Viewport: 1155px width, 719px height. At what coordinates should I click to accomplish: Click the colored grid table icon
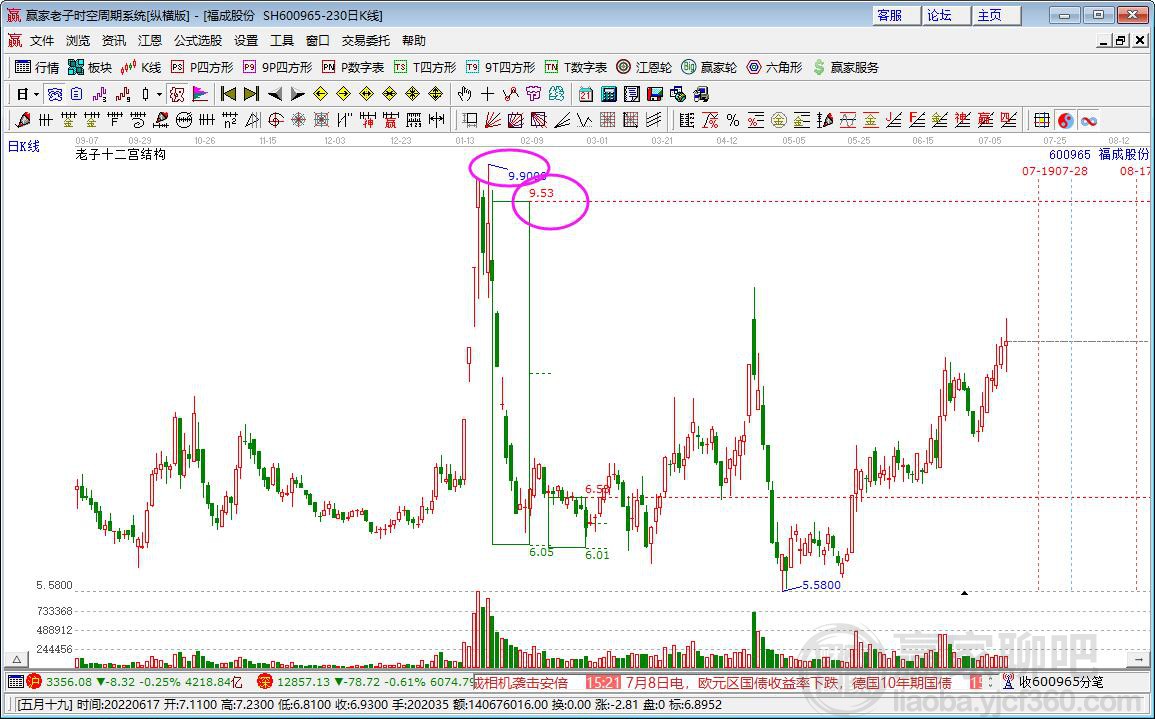click(x=1042, y=119)
